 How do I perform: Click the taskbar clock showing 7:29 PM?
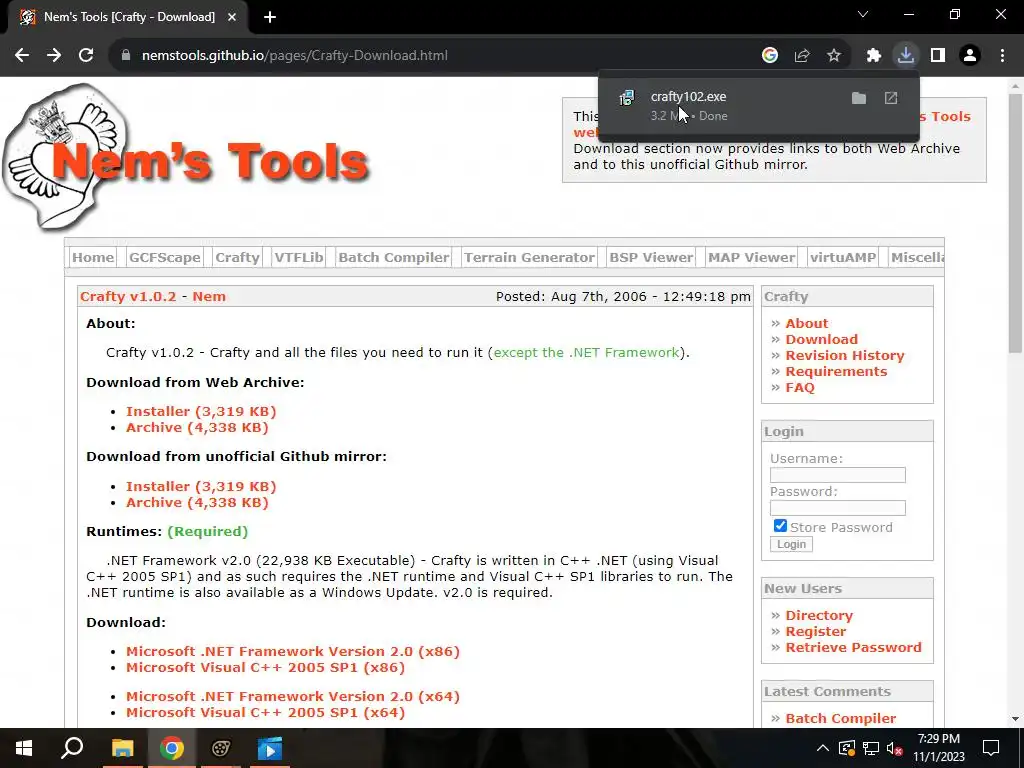pyautogui.click(x=938, y=748)
